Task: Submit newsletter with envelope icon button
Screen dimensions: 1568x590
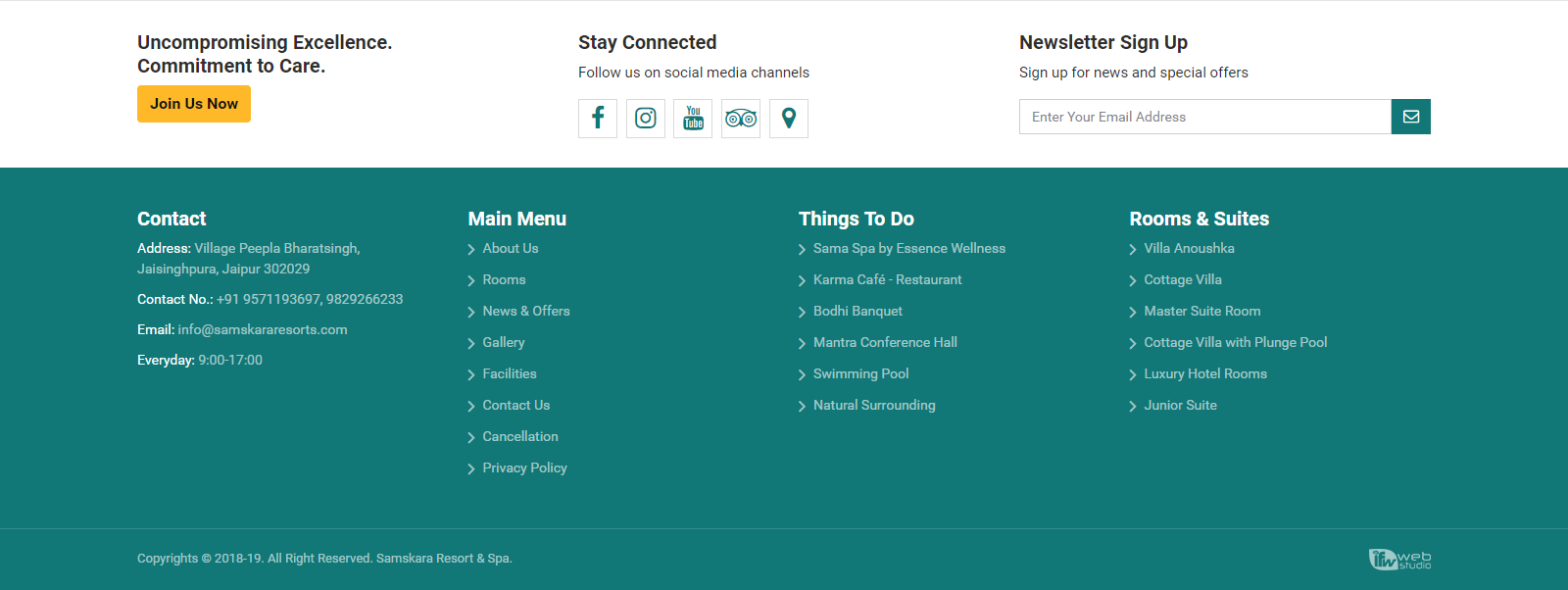Action: click(1410, 117)
